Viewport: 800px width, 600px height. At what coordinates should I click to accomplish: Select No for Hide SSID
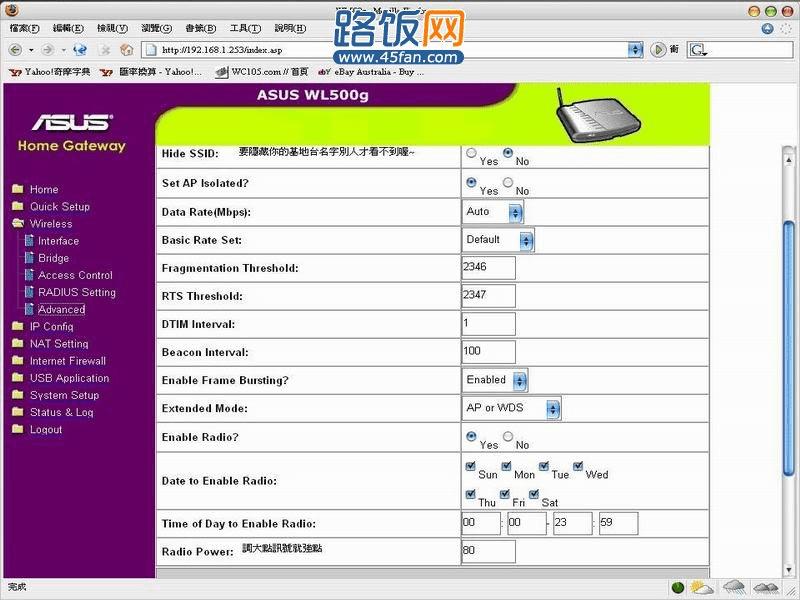[x=508, y=153]
